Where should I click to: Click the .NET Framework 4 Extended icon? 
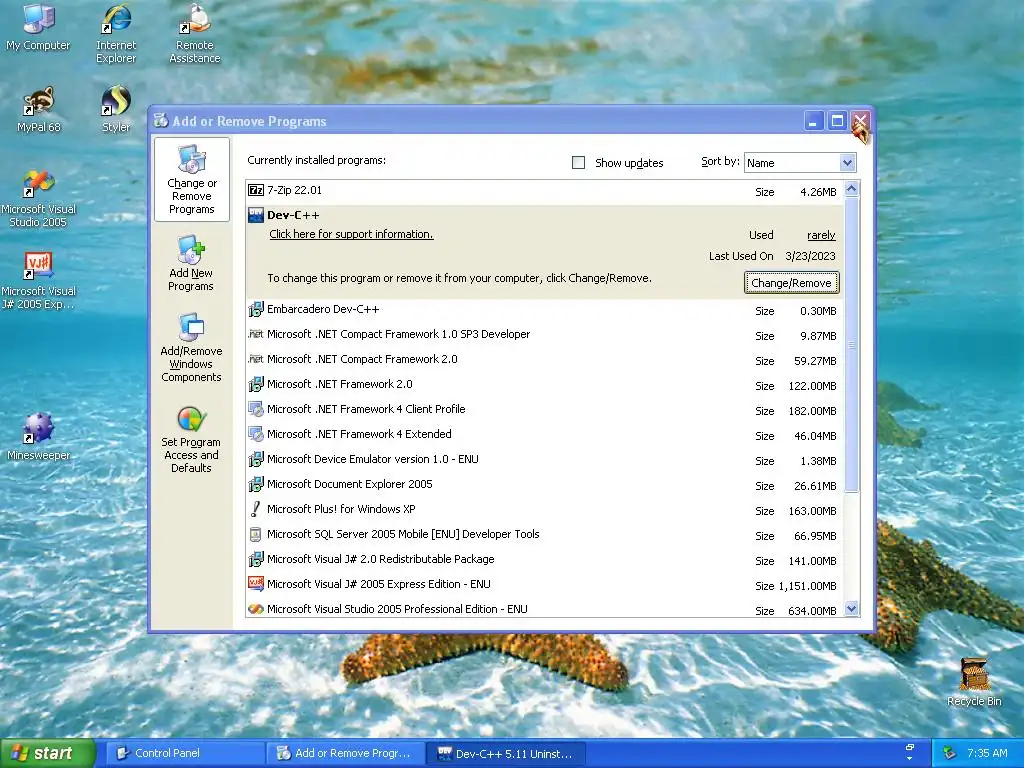(x=255, y=434)
